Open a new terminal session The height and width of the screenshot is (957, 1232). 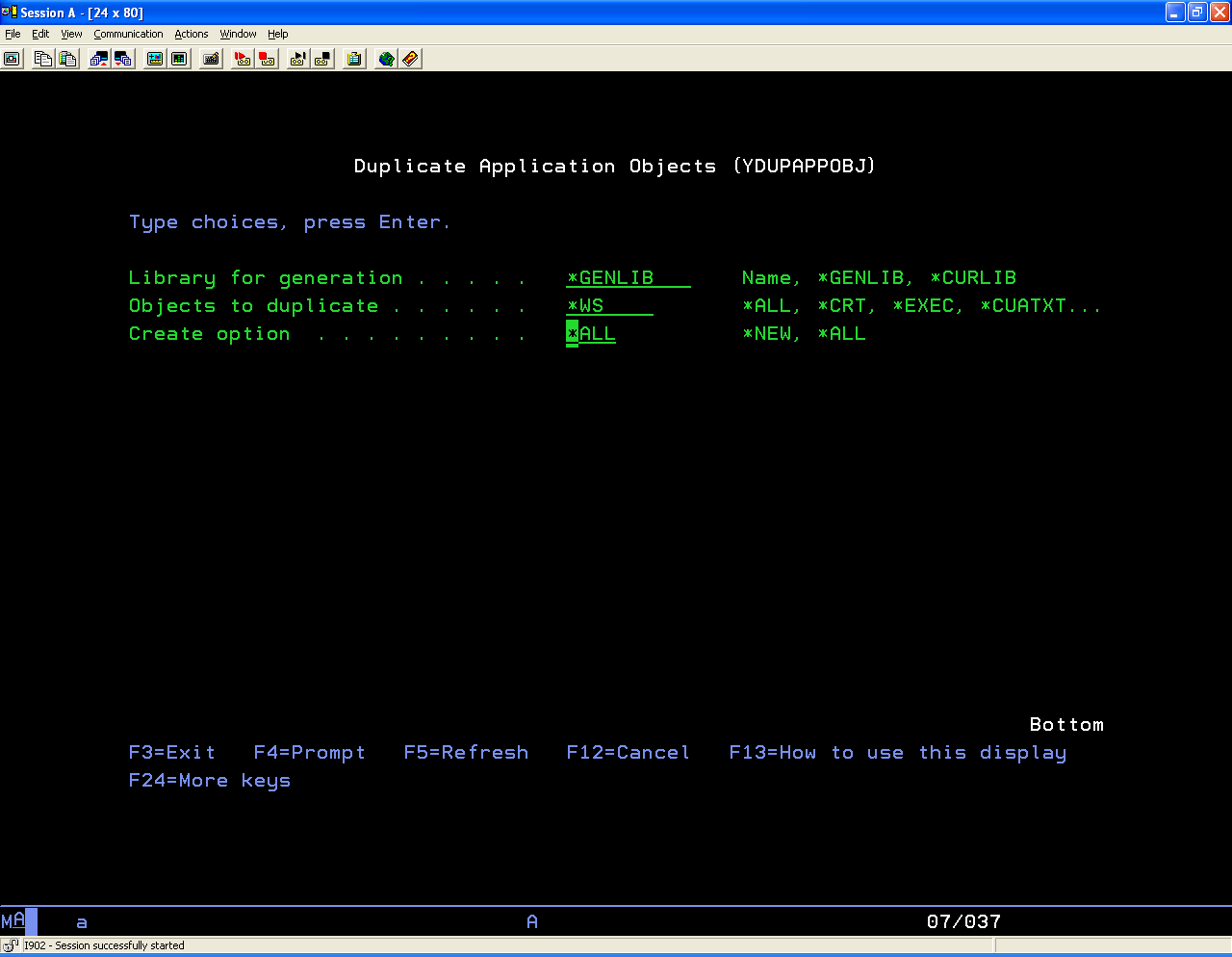click(12, 59)
